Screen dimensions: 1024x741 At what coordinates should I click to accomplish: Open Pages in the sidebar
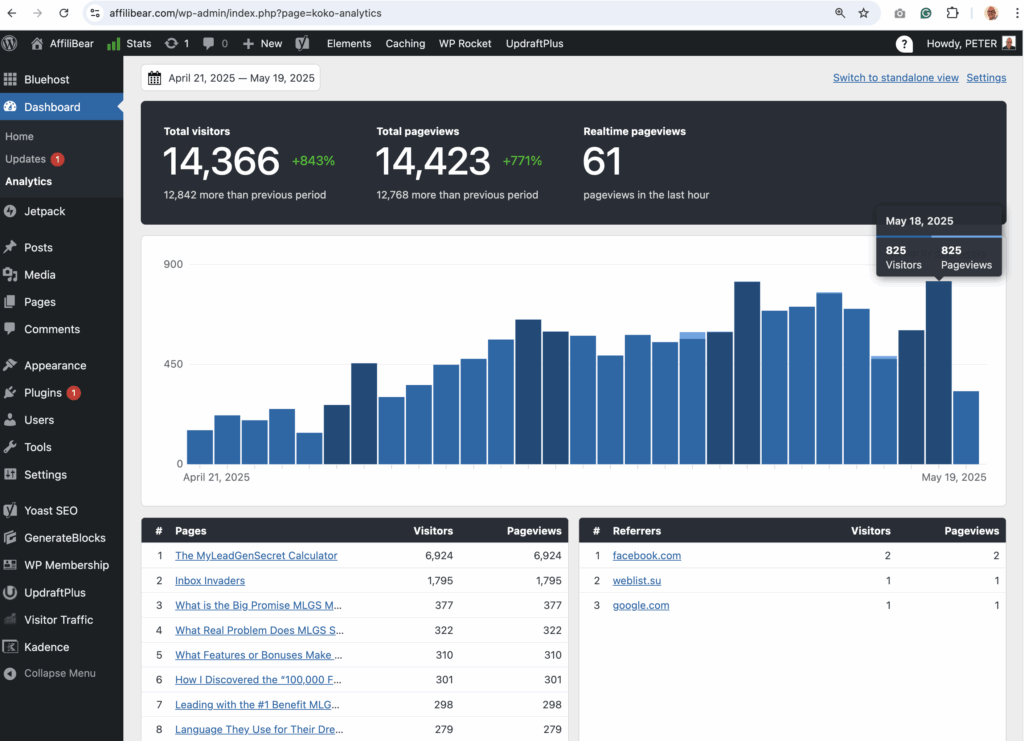[x=61, y=302]
